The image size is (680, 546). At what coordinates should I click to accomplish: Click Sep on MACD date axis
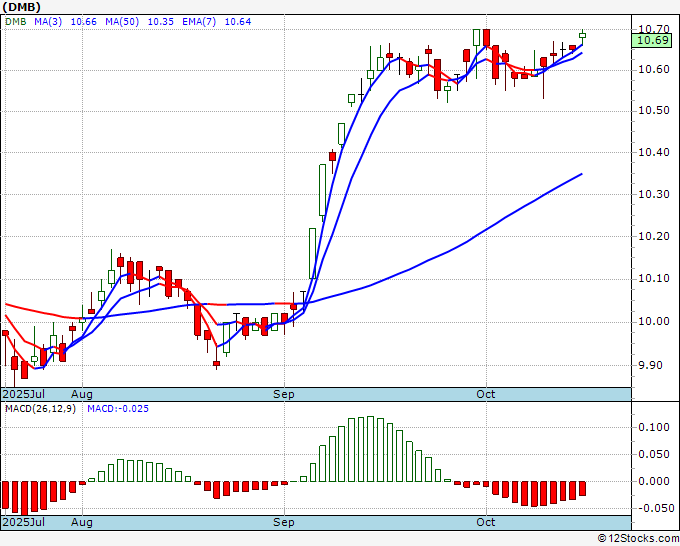[284, 522]
